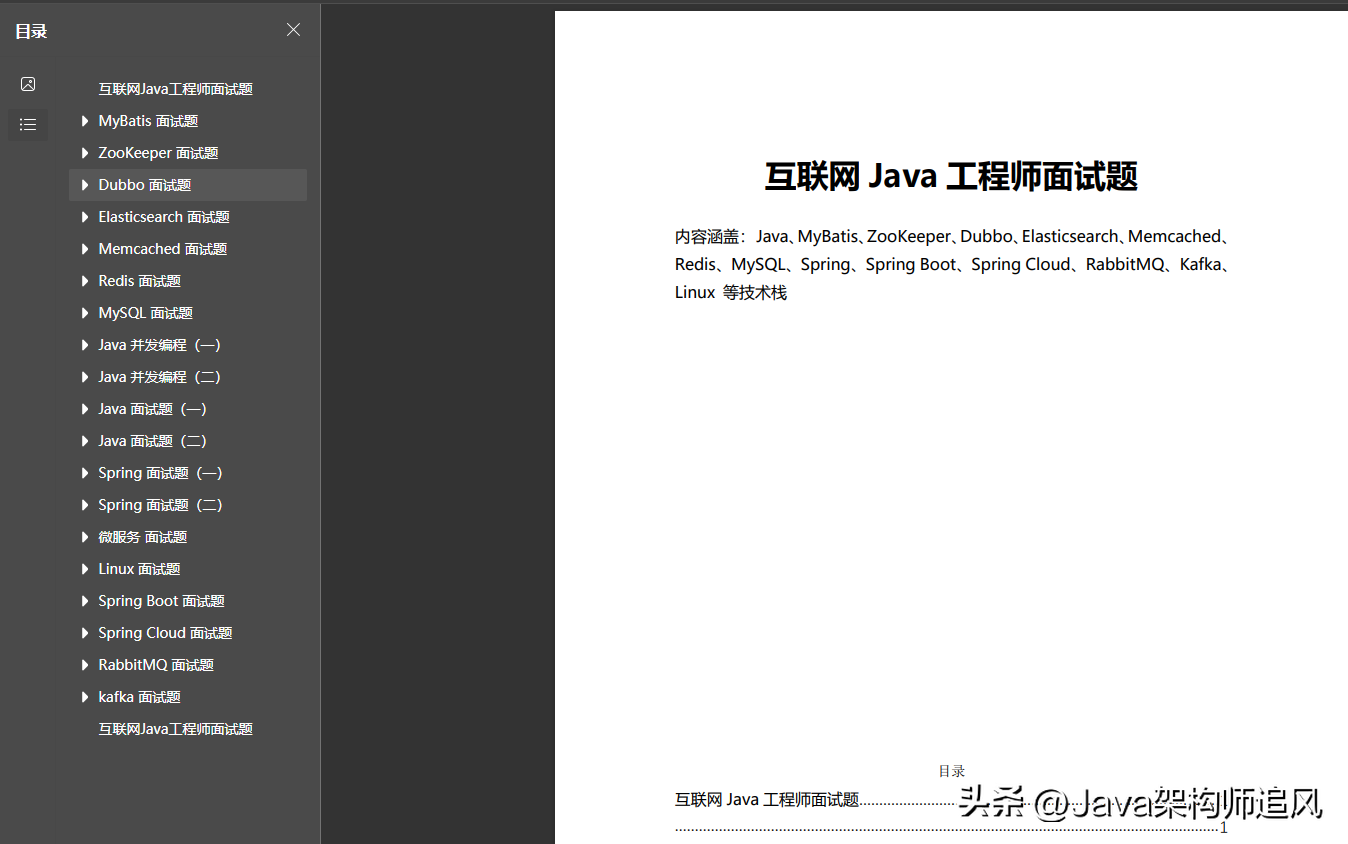Image resolution: width=1348 pixels, height=844 pixels.
Task: Expand the Dubbo 面试题 arrow
Action: coord(85,185)
